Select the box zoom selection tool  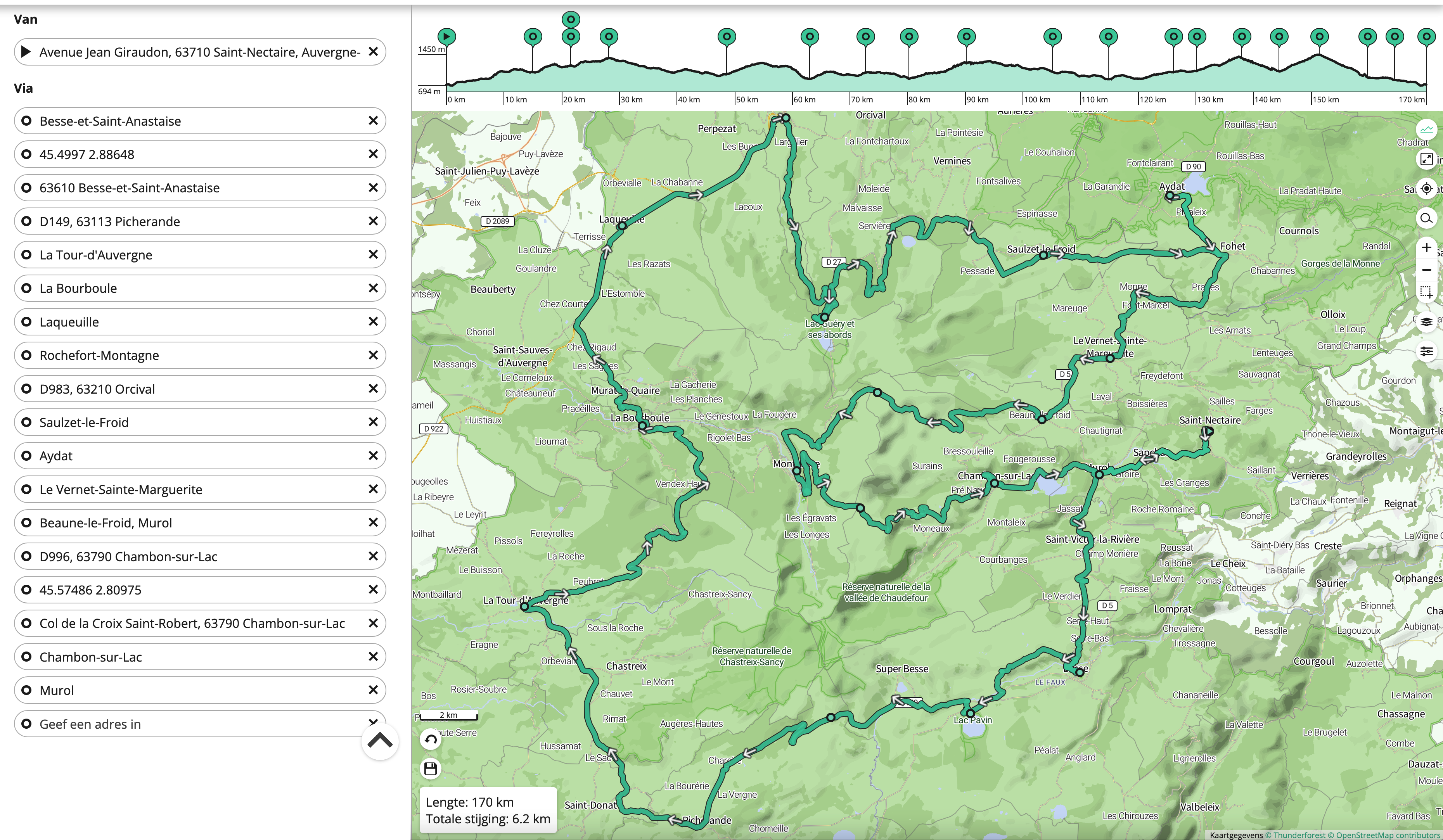click(x=1426, y=292)
